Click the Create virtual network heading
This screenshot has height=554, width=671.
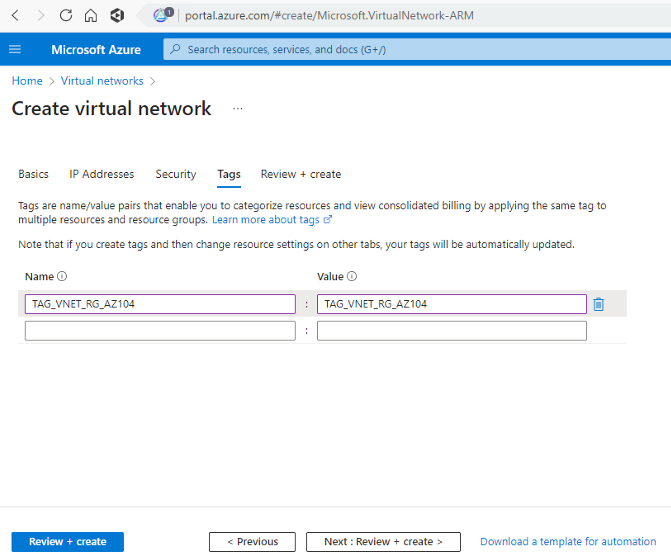click(x=111, y=109)
